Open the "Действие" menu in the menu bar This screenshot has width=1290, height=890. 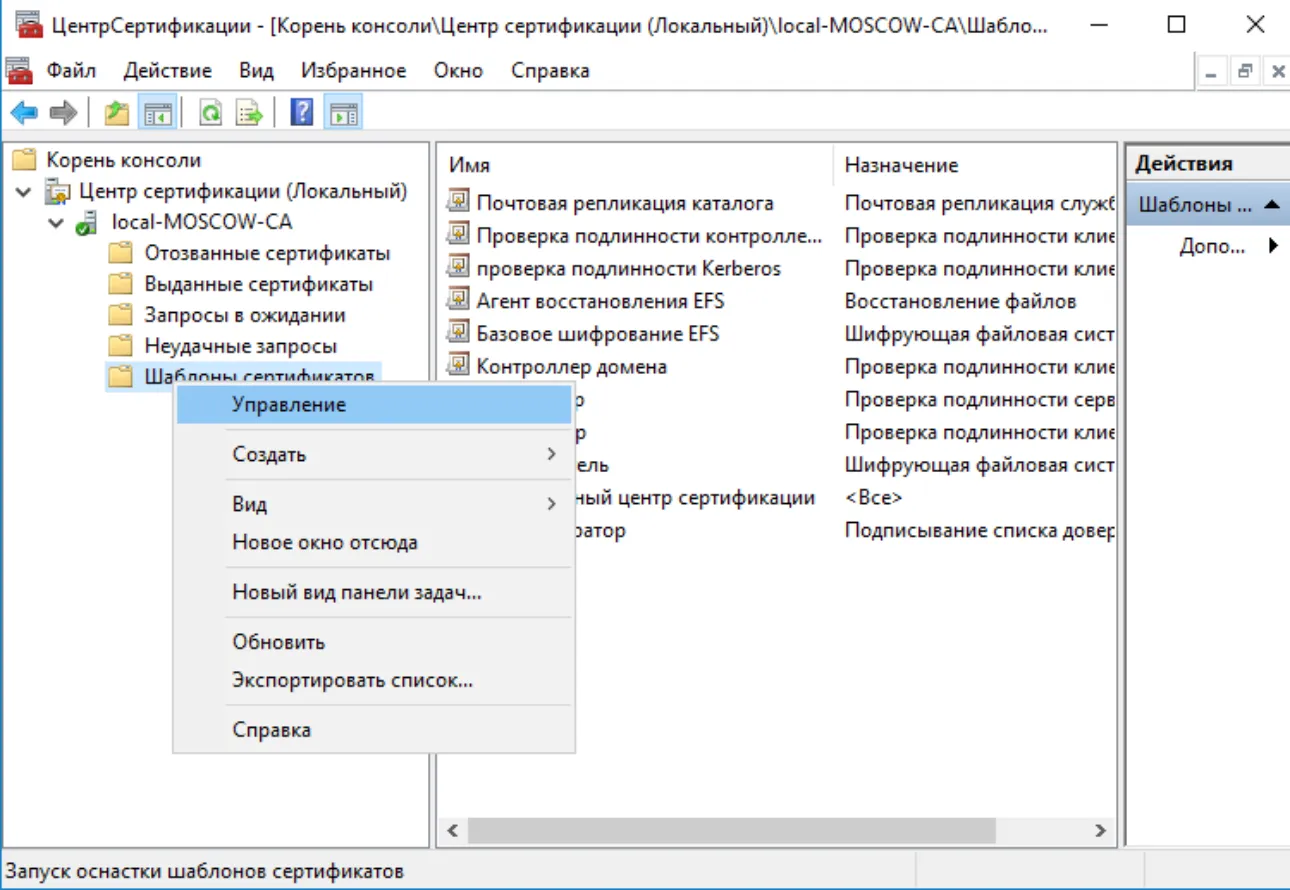(x=168, y=71)
